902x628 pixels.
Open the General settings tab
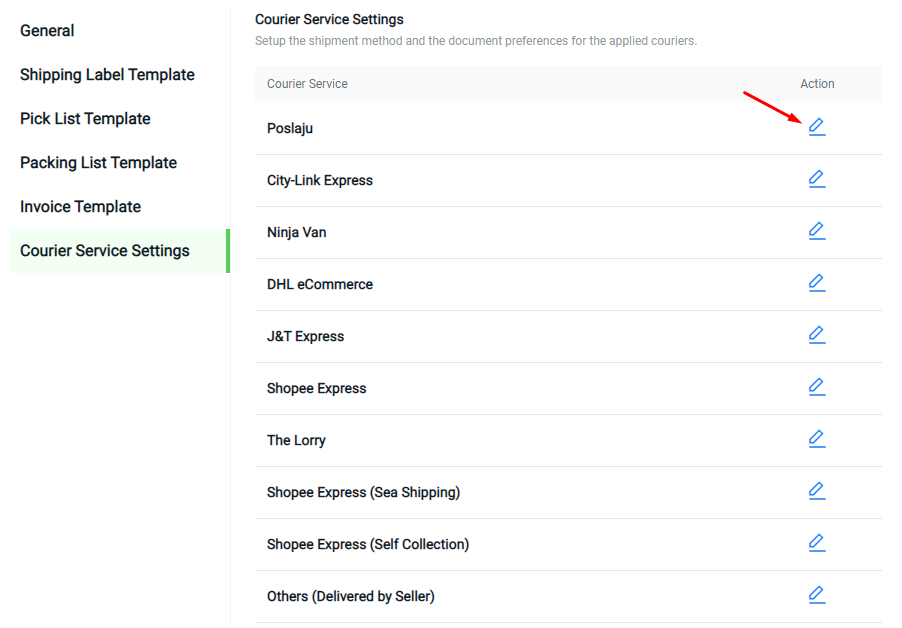47,30
